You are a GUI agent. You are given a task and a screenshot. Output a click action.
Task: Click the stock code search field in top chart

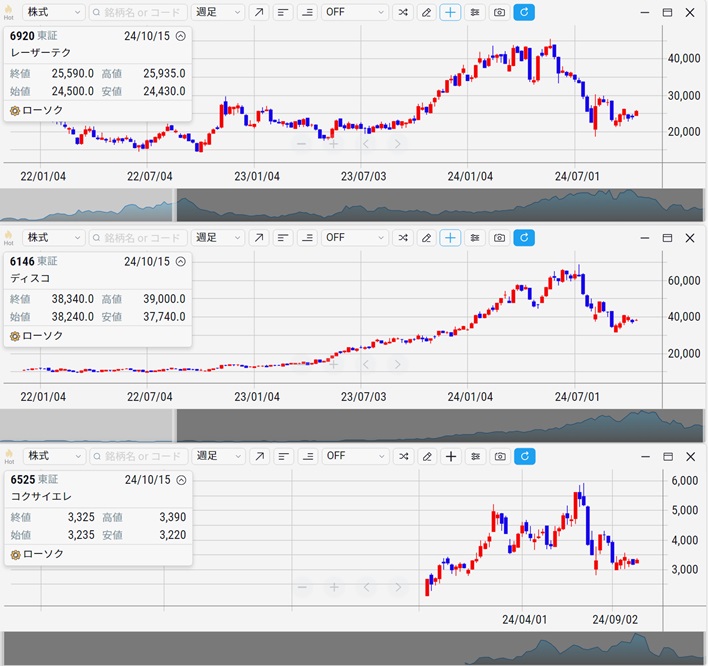[x=137, y=12]
